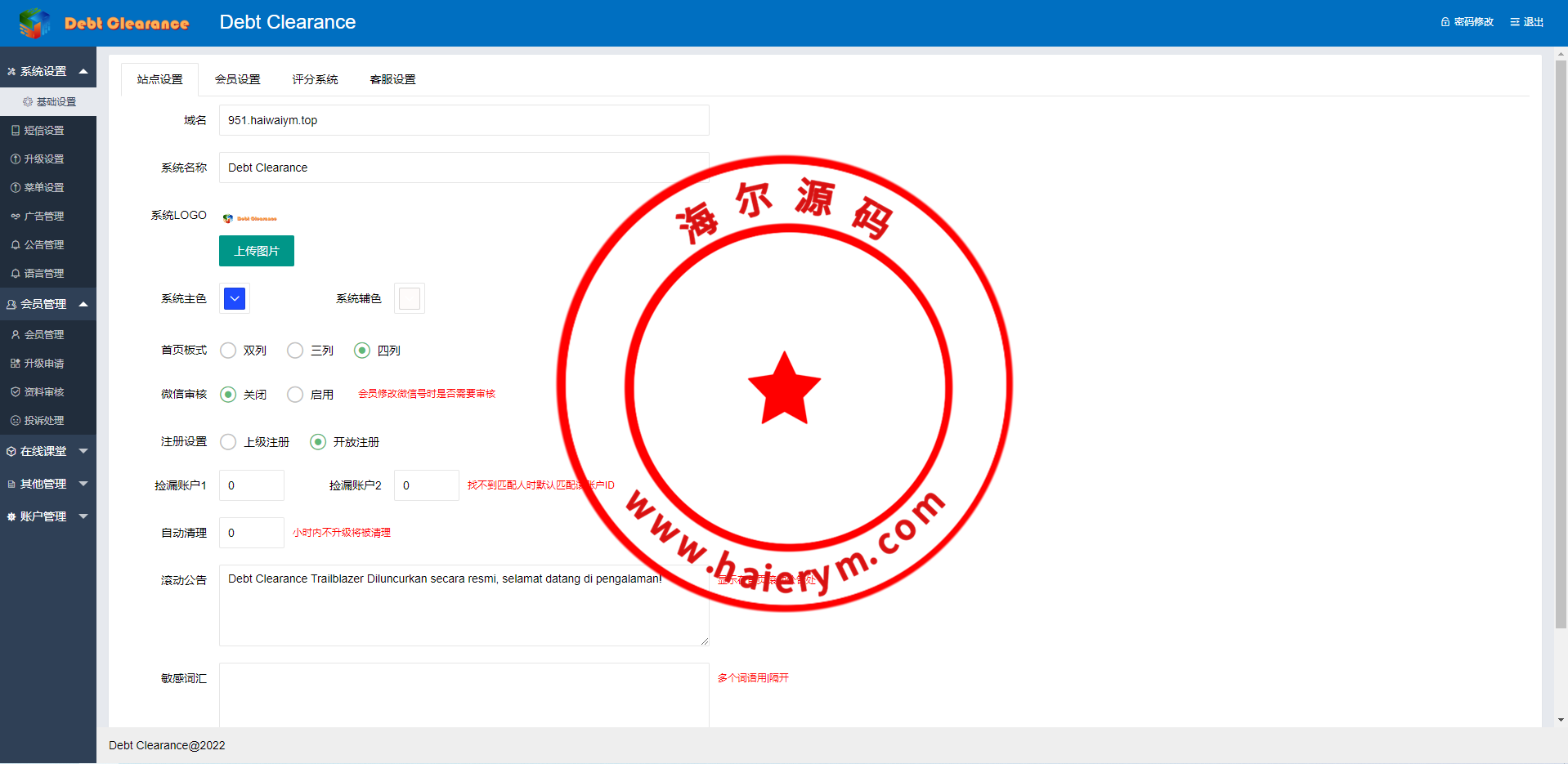Viewport: 1568px width, 764px height.
Task: Click the 投诉处理 face icon
Action: point(16,421)
